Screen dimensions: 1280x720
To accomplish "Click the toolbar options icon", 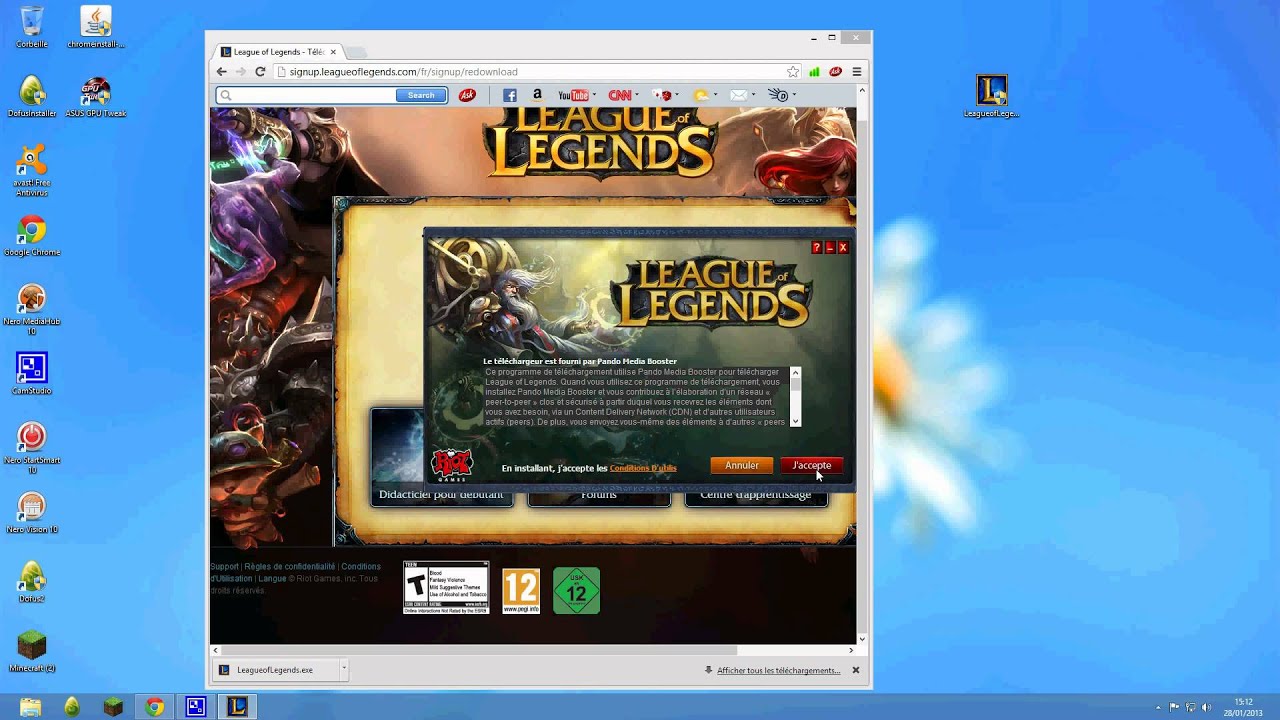I will 778,95.
